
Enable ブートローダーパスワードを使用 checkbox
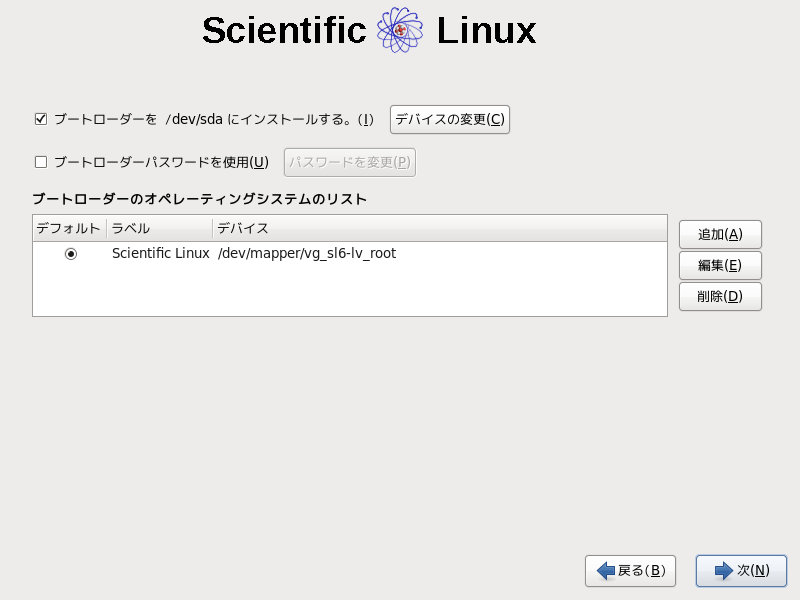click(x=41, y=162)
